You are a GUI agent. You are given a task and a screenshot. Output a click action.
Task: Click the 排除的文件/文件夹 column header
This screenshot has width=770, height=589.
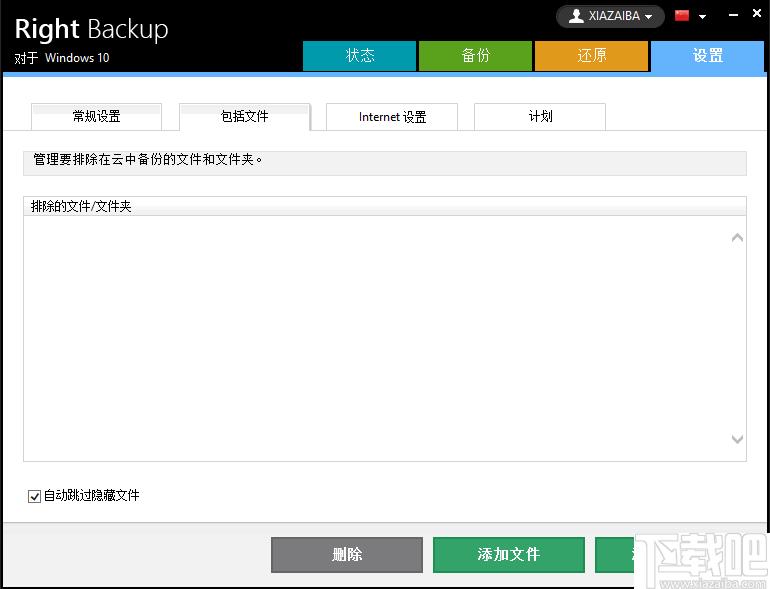point(385,206)
